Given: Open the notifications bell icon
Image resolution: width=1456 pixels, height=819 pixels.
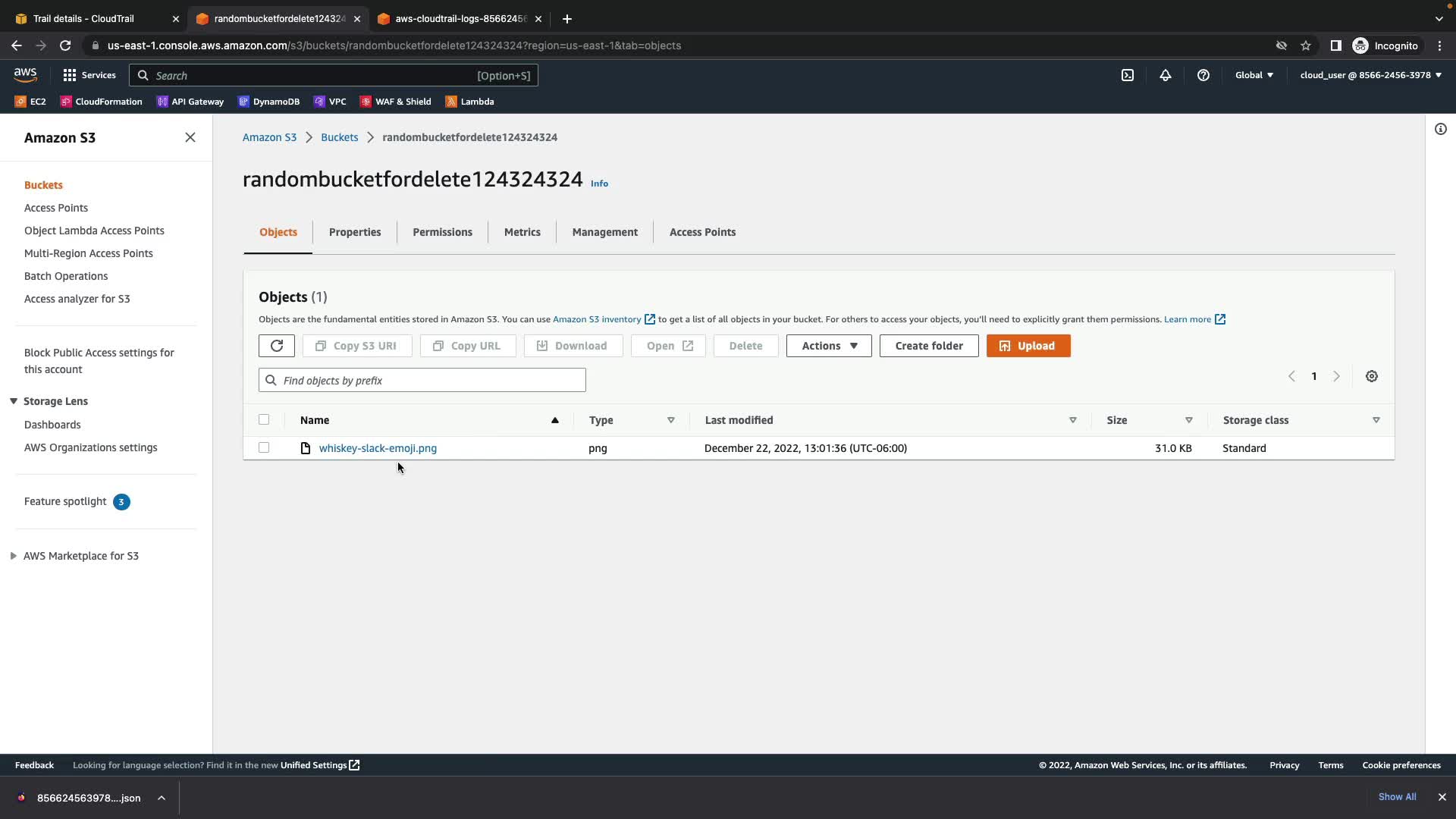Looking at the screenshot, I should [1166, 75].
